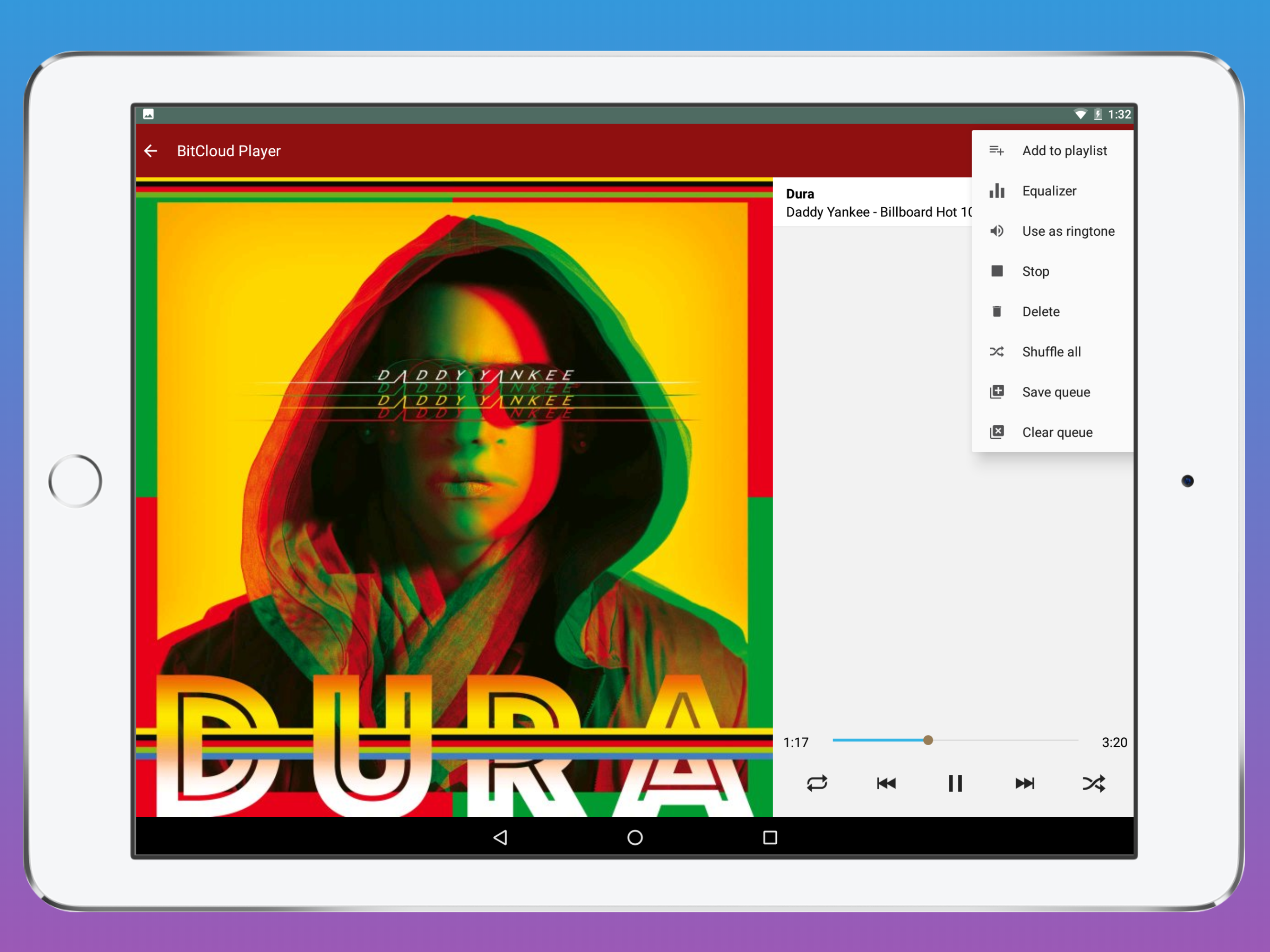Screen dimensions: 1270x952
Task: Open the recent apps square button
Action: pyautogui.click(x=770, y=837)
